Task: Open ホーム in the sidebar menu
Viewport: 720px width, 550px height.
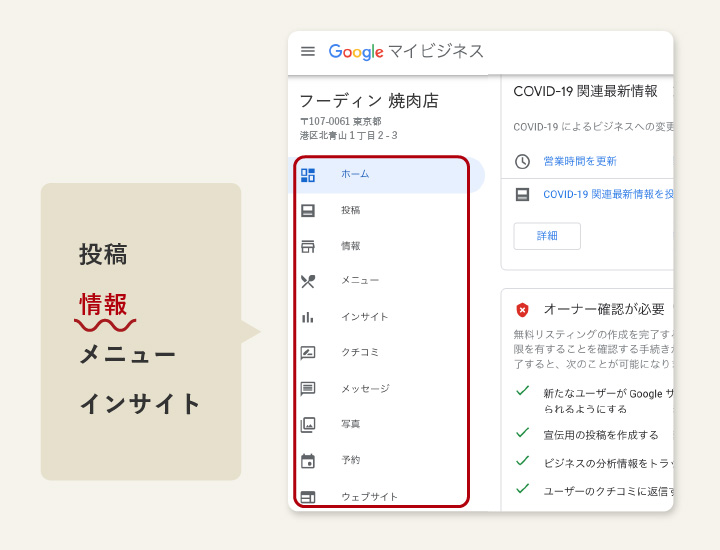Action: pyautogui.click(x=355, y=174)
